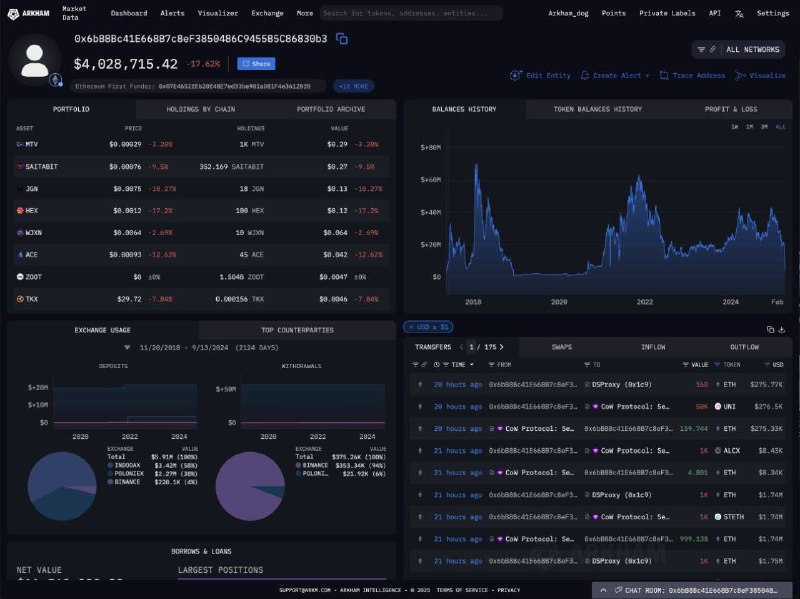Click the transfers page number field
Image resolution: width=800 pixels, height=599 pixels.
471,347
